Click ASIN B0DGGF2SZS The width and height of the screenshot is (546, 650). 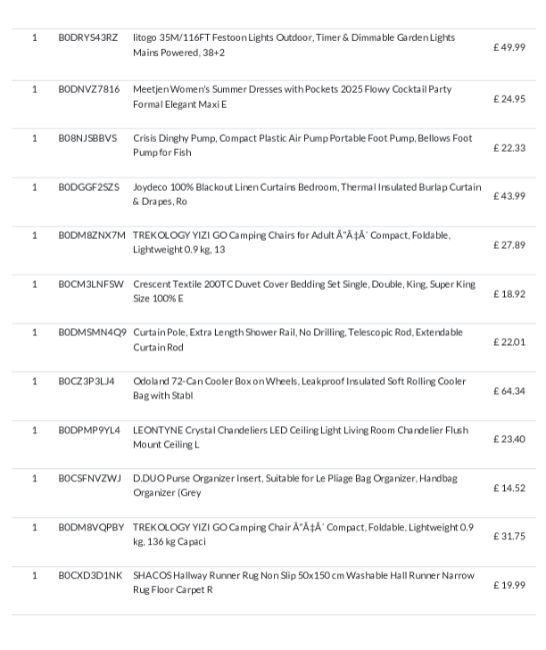pyautogui.click(x=89, y=187)
